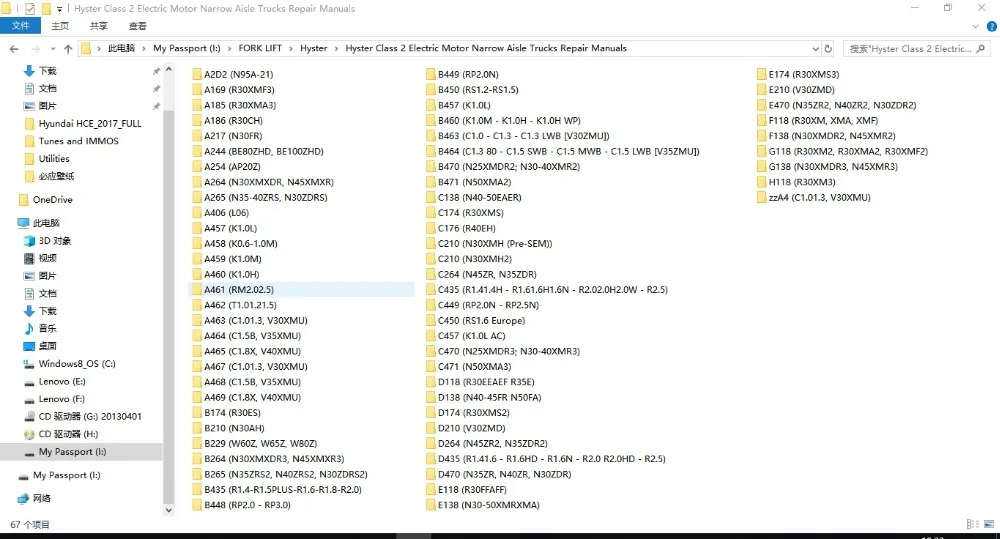The height and width of the screenshot is (539, 1000).
Task: Select B457 (K1.0L) folder name
Action: (x=464, y=105)
